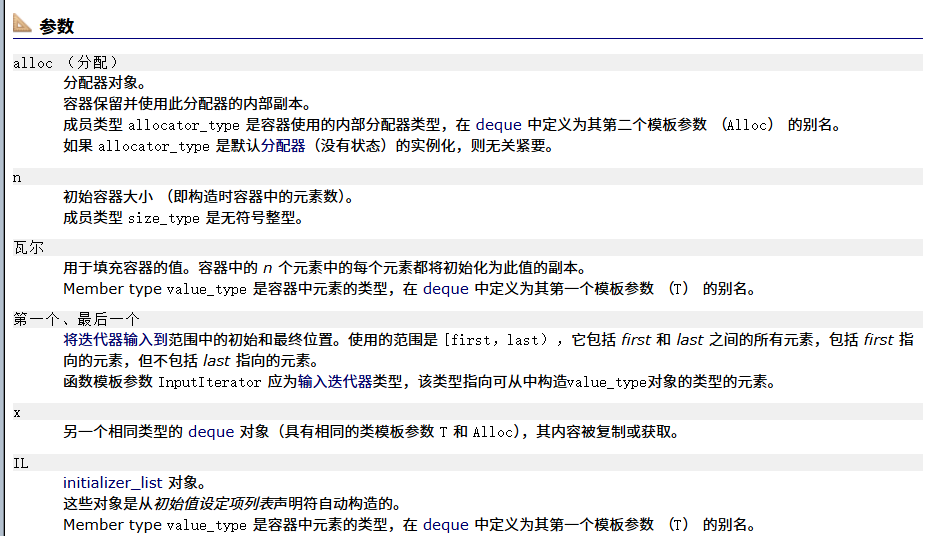Click the ruler icon beside 参数 heading

tap(22, 23)
